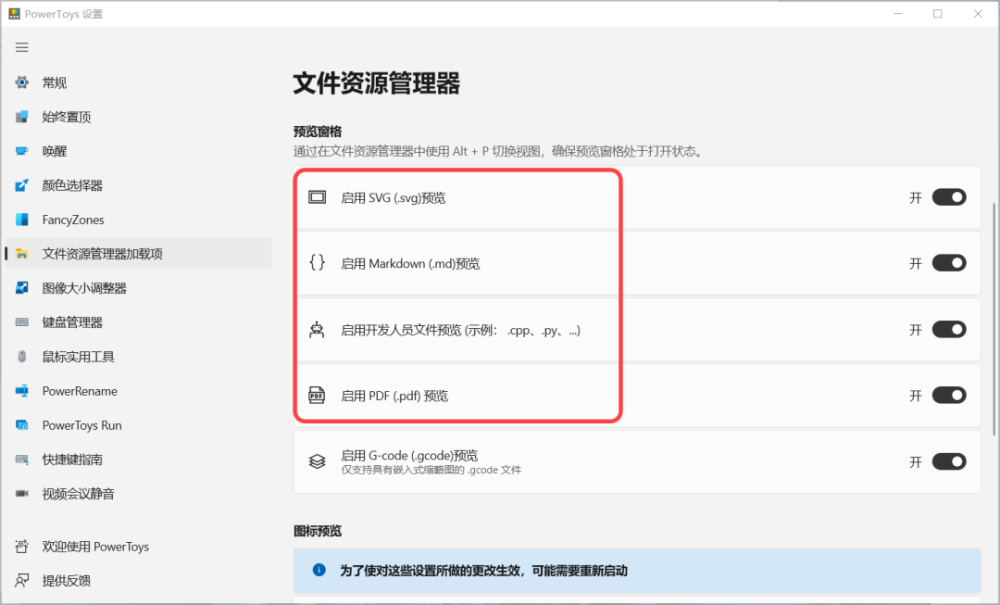1000x605 pixels.
Task: Click the 启用 G-code (.gcode)预览 label
Action: 409,455
